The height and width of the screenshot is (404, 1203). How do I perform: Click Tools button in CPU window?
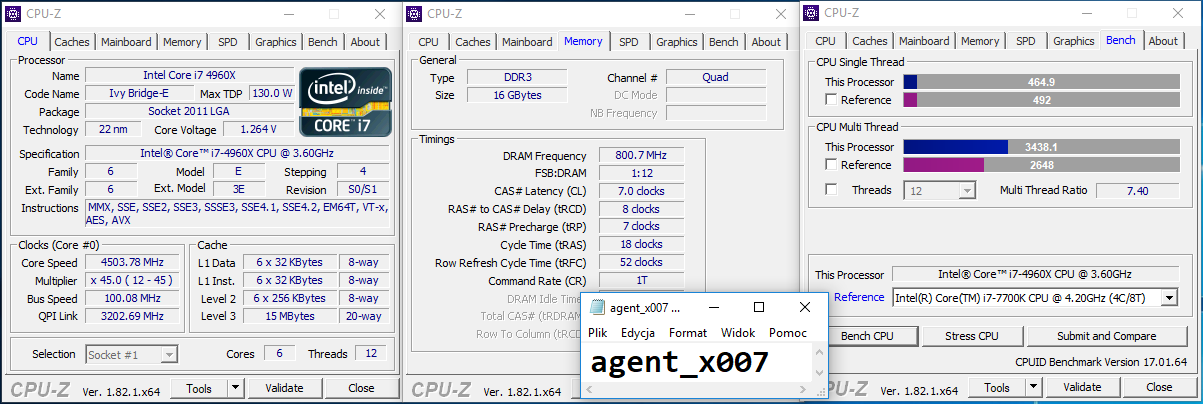(x=199, y=388)
